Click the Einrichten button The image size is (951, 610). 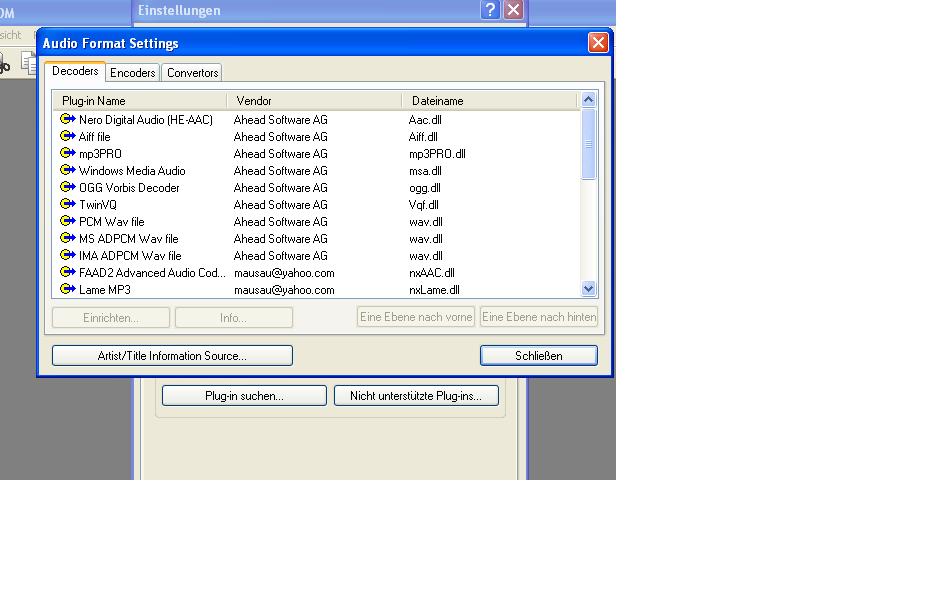111,317
